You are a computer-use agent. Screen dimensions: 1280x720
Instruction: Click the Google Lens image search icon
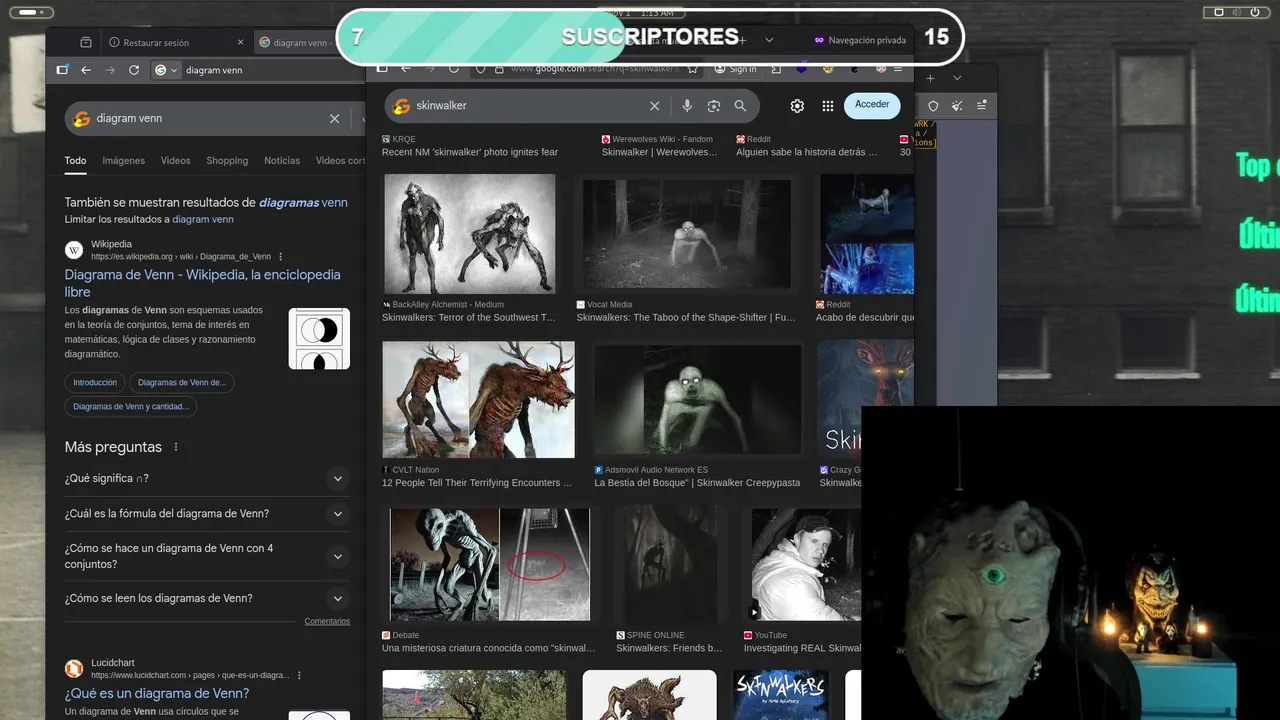[x=714, y=106]
